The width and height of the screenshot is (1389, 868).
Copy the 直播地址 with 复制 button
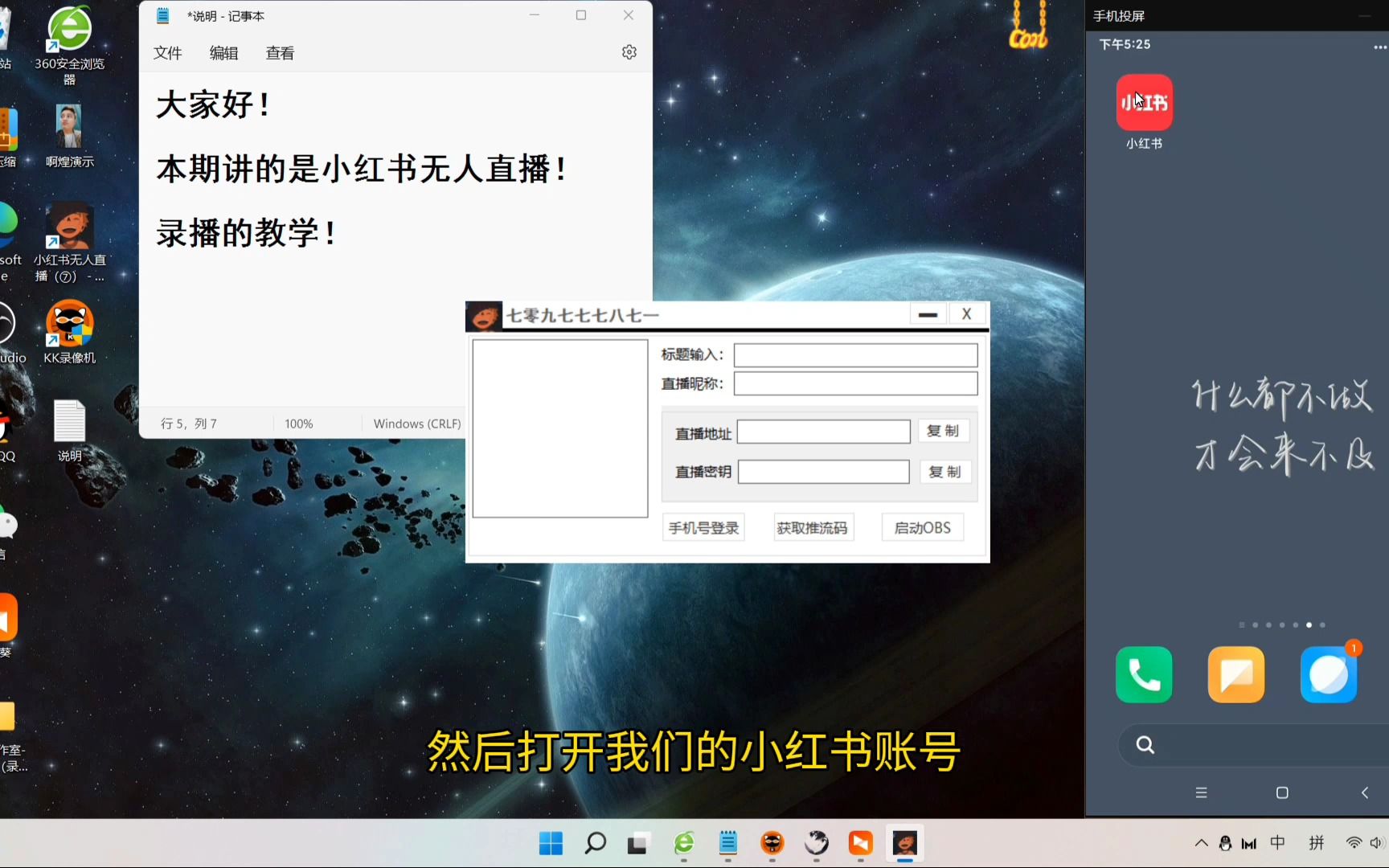(x=944, y=431)
